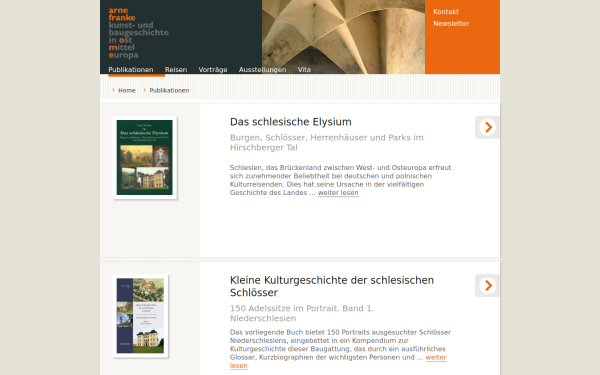Click subtitle 150 Adelssitze im Portrait
Viewport: 600px width, 375px height.
[302, 313]
